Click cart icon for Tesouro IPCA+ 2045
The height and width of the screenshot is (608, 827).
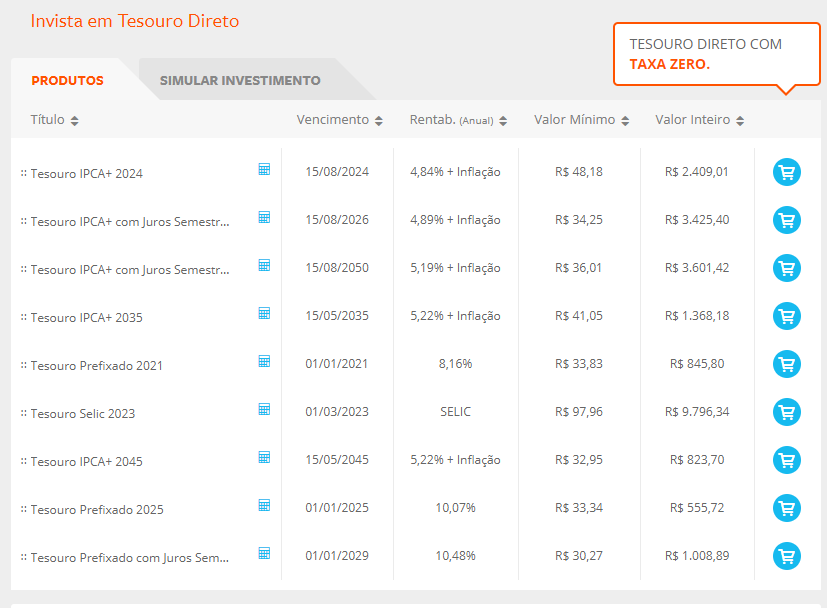pos(787,460)
